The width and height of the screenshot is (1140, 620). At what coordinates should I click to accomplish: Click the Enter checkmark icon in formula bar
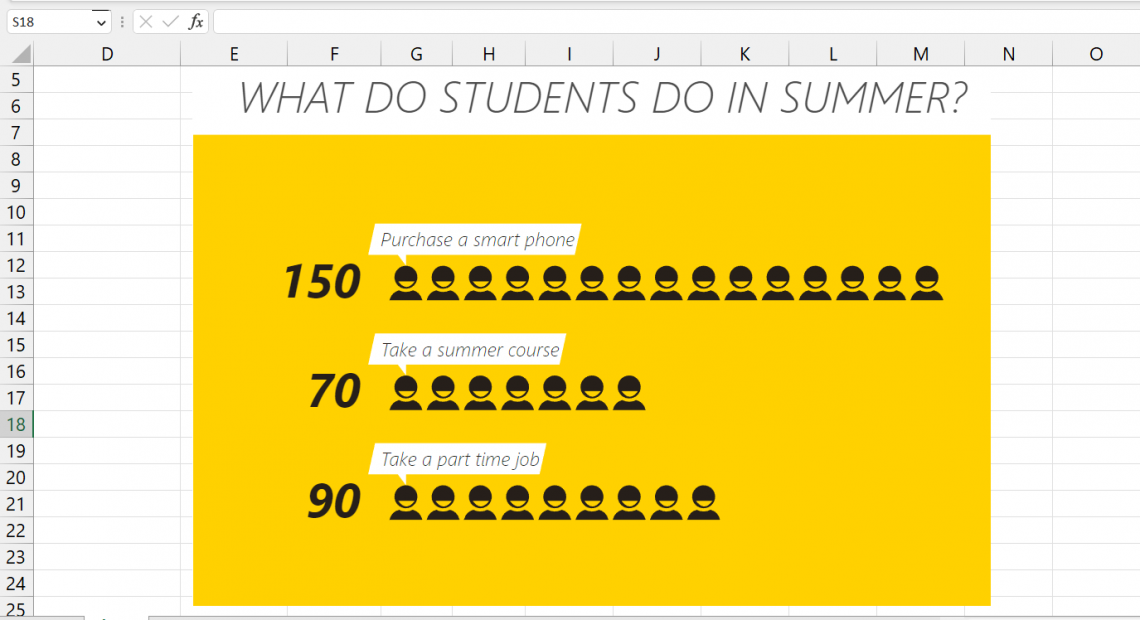[x=170, y=21]
